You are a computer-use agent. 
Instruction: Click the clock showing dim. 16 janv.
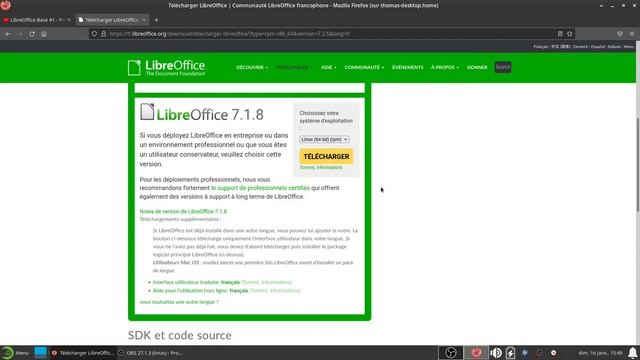click(x=600, y=353)
